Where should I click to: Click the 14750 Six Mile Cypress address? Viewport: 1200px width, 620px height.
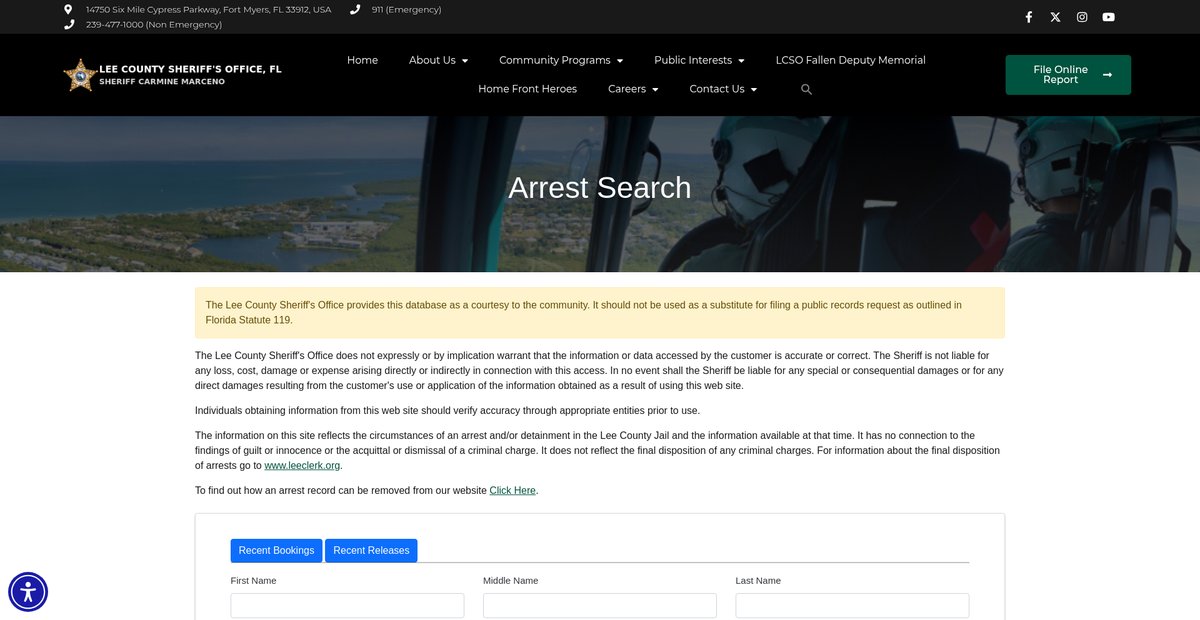coord(208,9)
